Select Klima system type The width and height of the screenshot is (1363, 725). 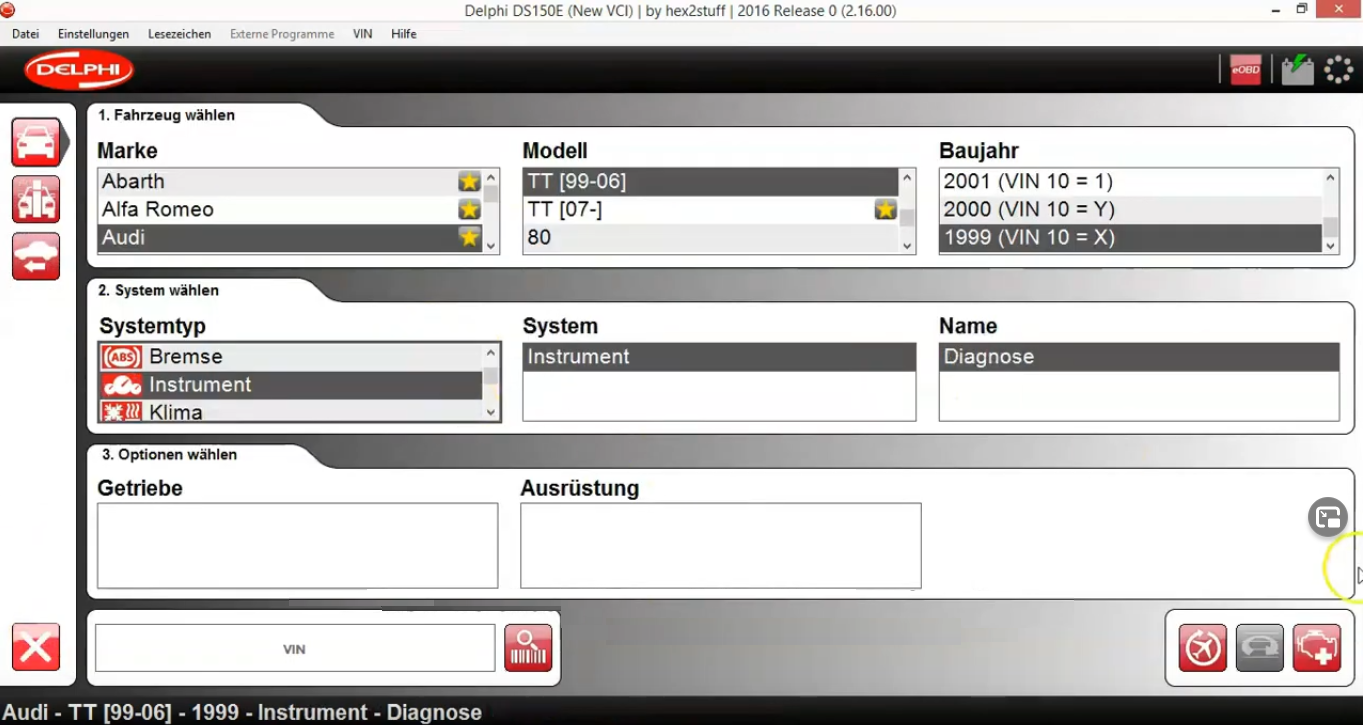(x=291, y=411)
